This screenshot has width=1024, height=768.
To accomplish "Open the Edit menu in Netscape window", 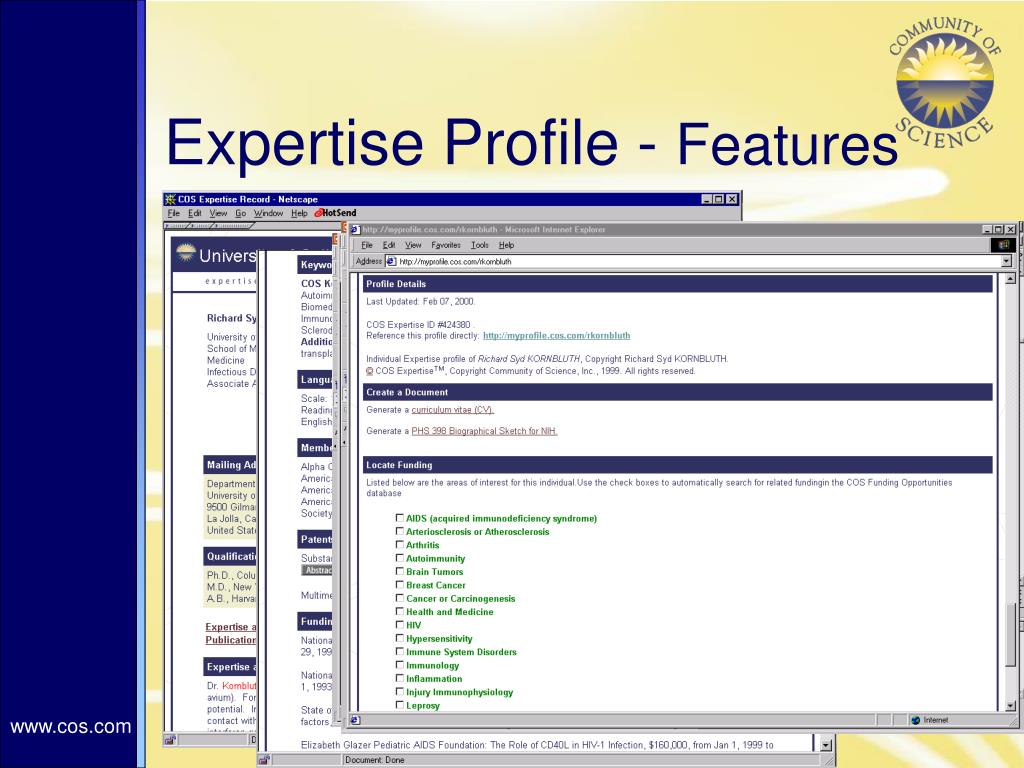I will pyautogui.click(x=195, y=214).
